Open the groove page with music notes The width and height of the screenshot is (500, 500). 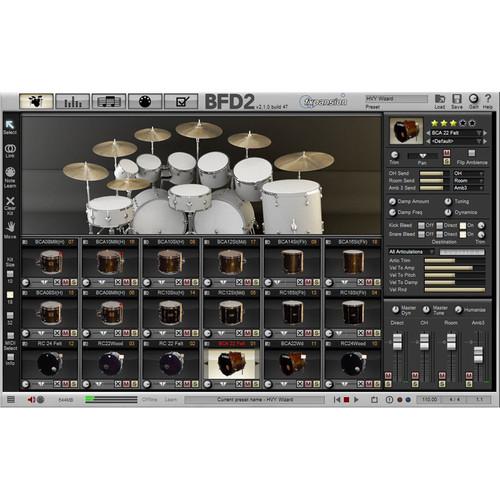point(109,101)
